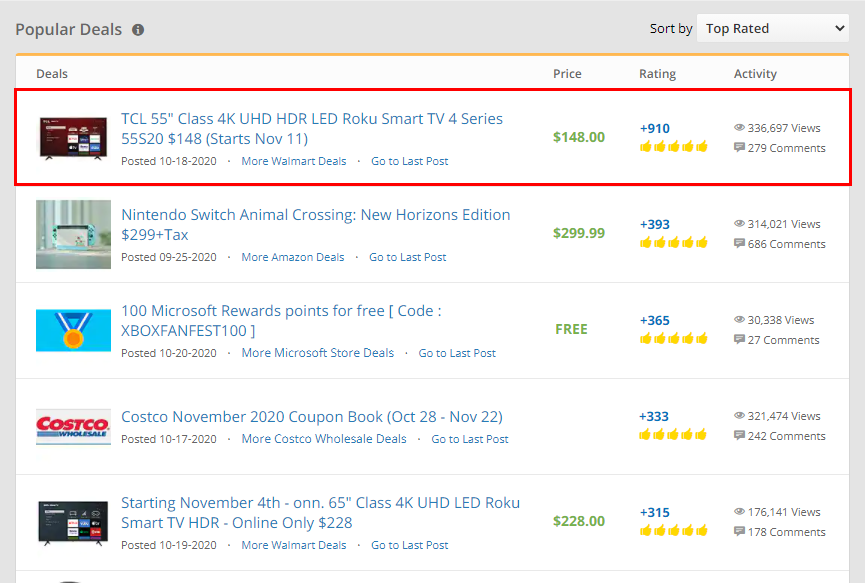Viewport: 865px width, 583px height.
Task: Click the Popular Deals info icon
Action: click(138, 30)
